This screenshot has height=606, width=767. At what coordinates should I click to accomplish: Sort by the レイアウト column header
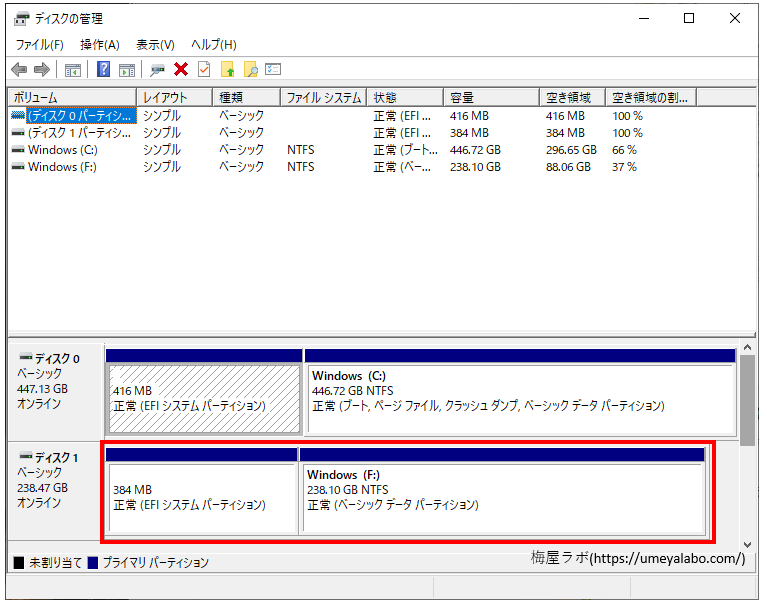click(x=175, y=97)
